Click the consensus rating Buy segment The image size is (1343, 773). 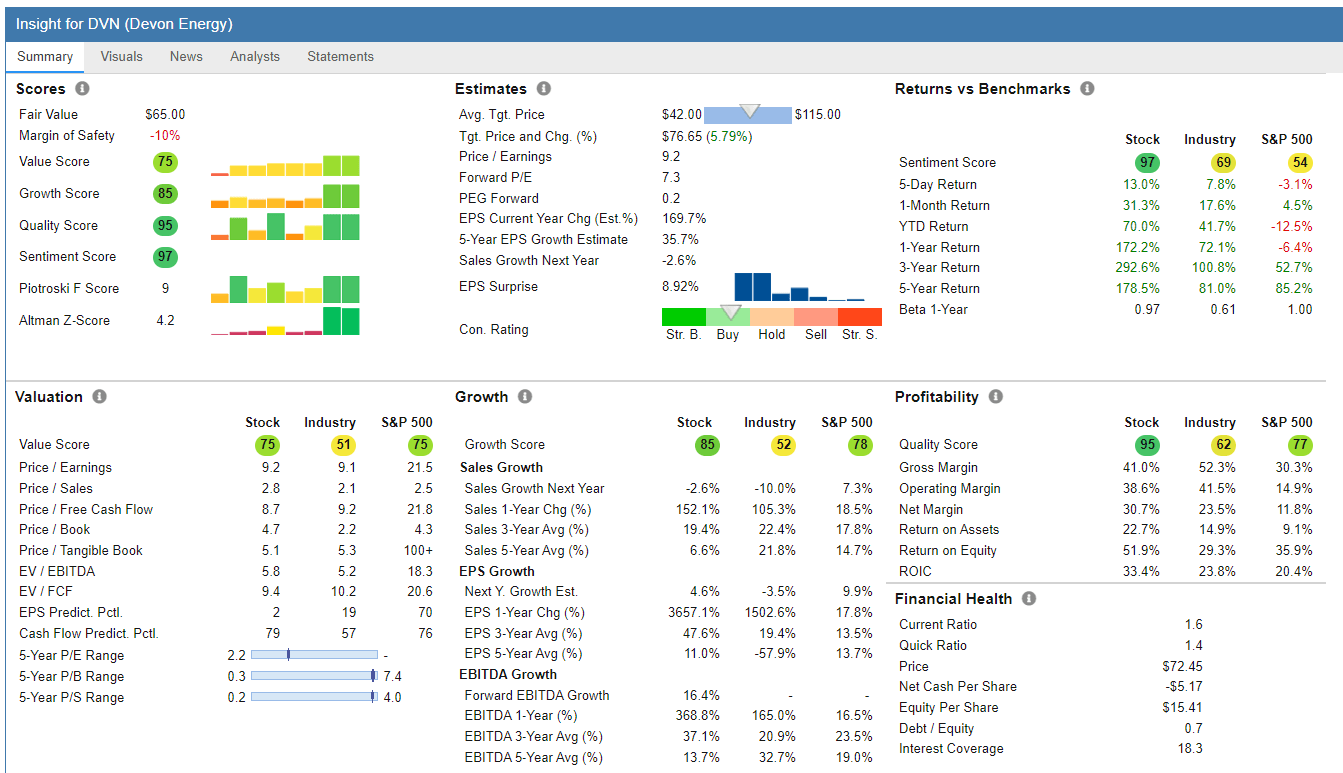(x=728, y=317)
